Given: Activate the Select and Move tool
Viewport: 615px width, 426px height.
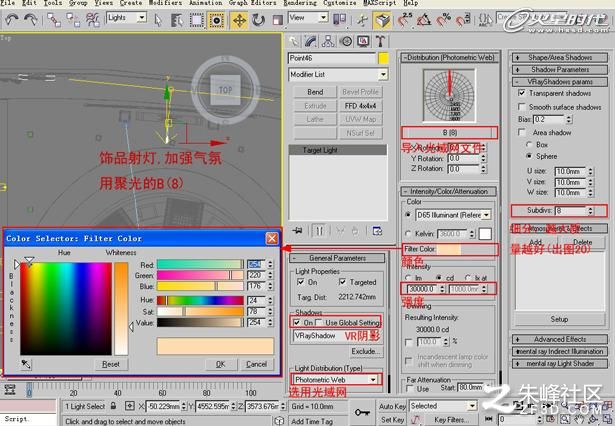Looking at the screenshot, I should (239, 20).
